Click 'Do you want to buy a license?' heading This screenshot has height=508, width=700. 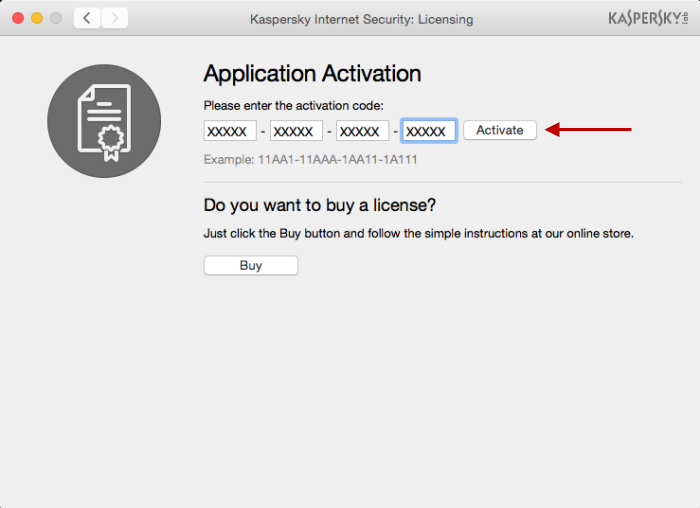point(320,206)
